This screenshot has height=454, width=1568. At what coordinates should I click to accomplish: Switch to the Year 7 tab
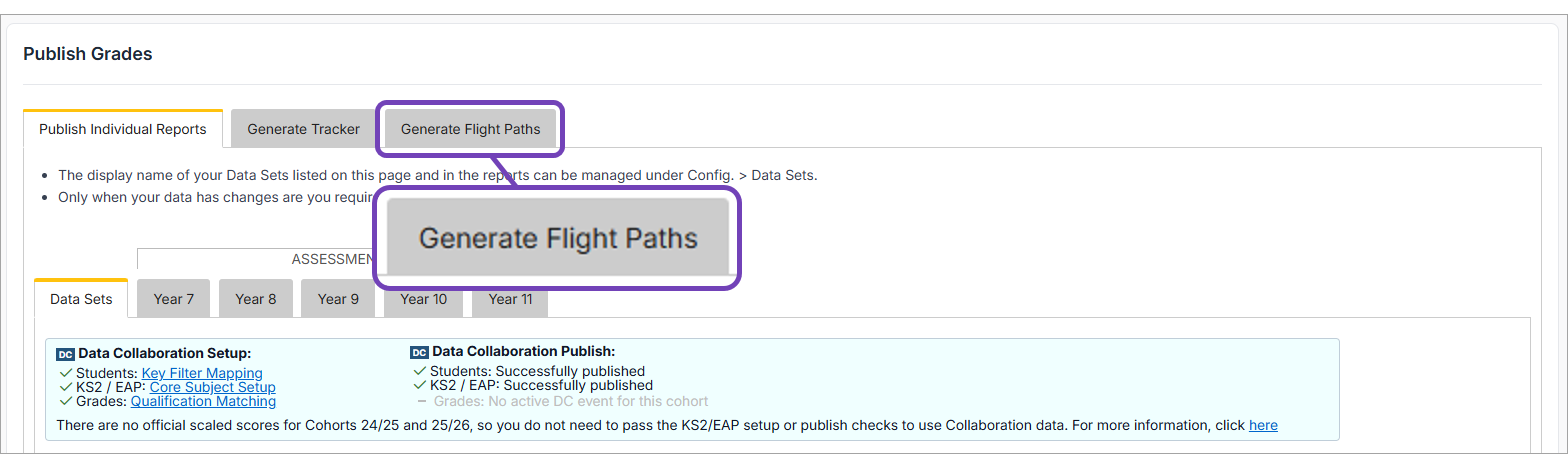coord(173,299)
